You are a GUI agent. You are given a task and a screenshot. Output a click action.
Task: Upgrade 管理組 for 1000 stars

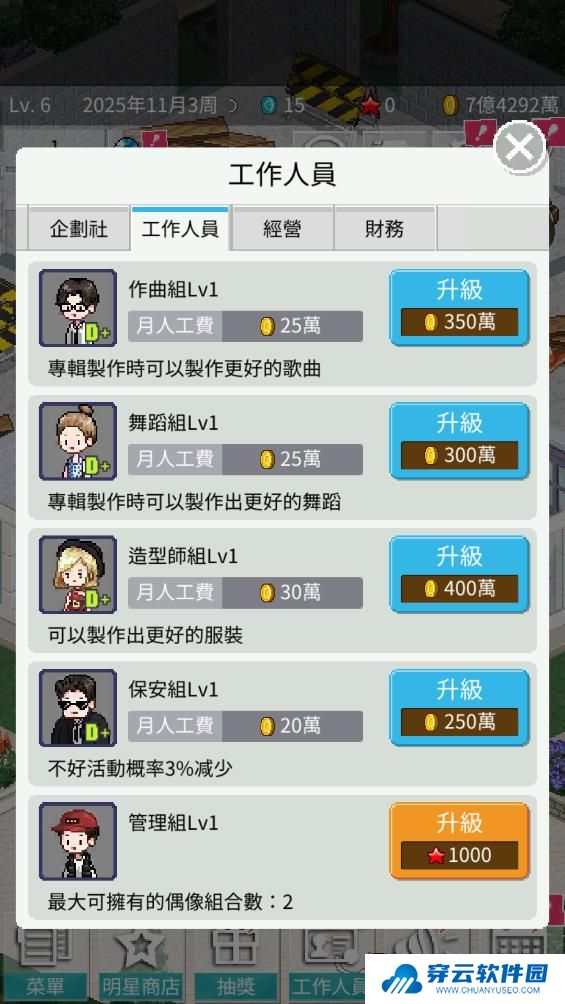[x=459, y=841]
